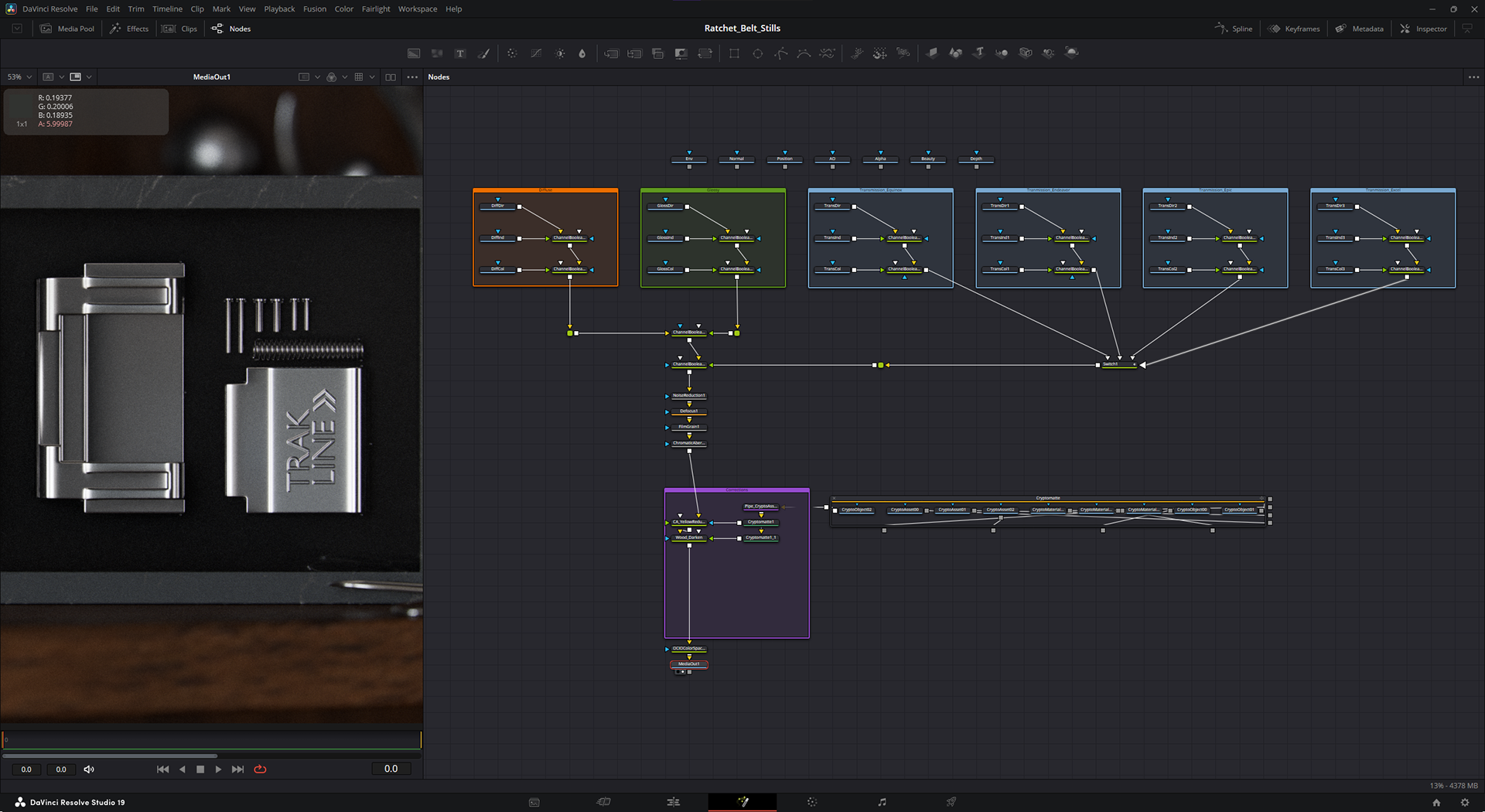This screenshot has width=1485, height=812.
Task: Play the composition forward
Action: click(218, 769)
